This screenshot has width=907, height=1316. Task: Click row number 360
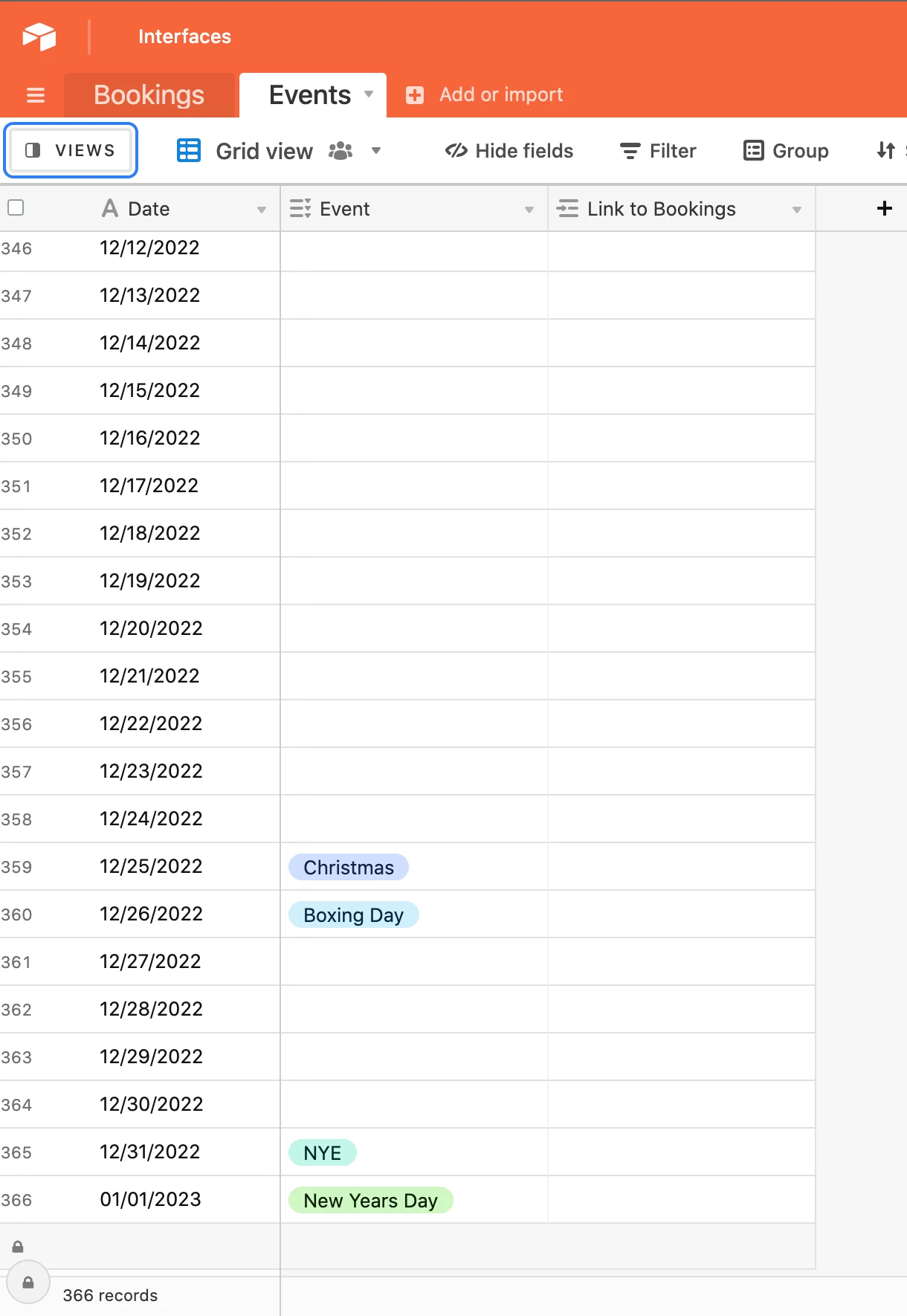[16, 915]
